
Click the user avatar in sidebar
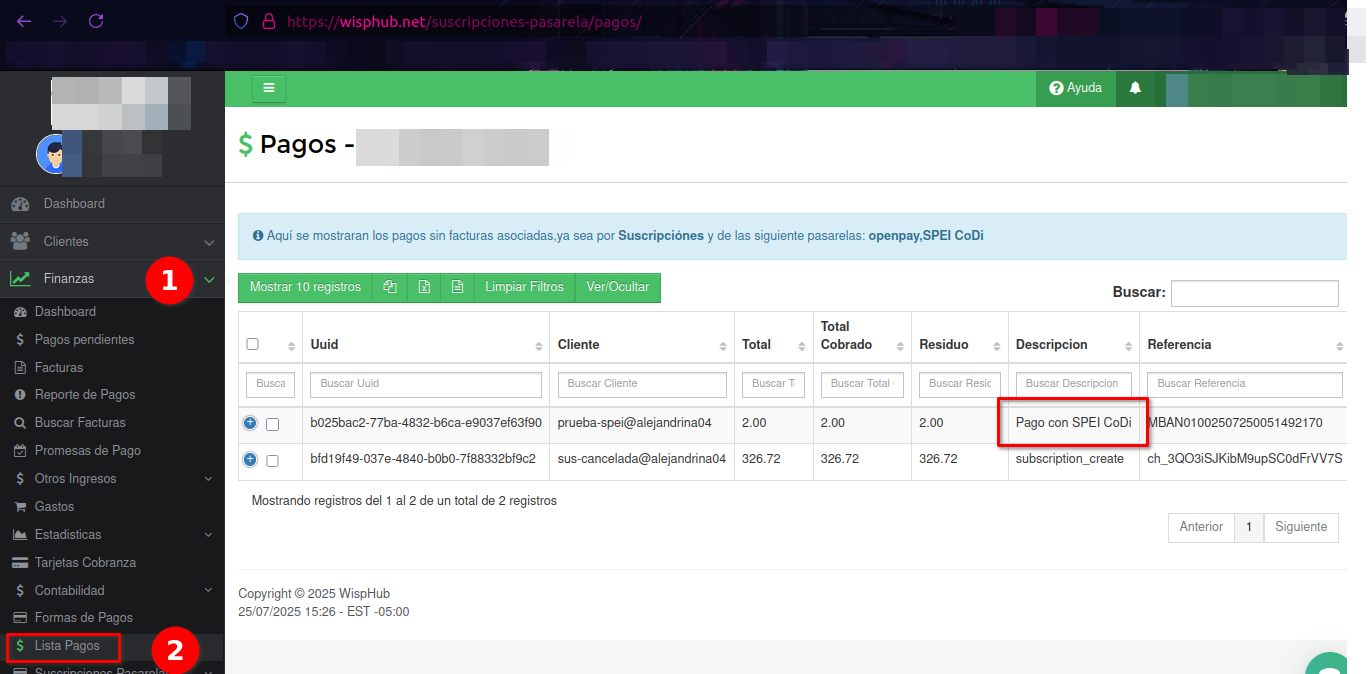[x=51, y=154]
